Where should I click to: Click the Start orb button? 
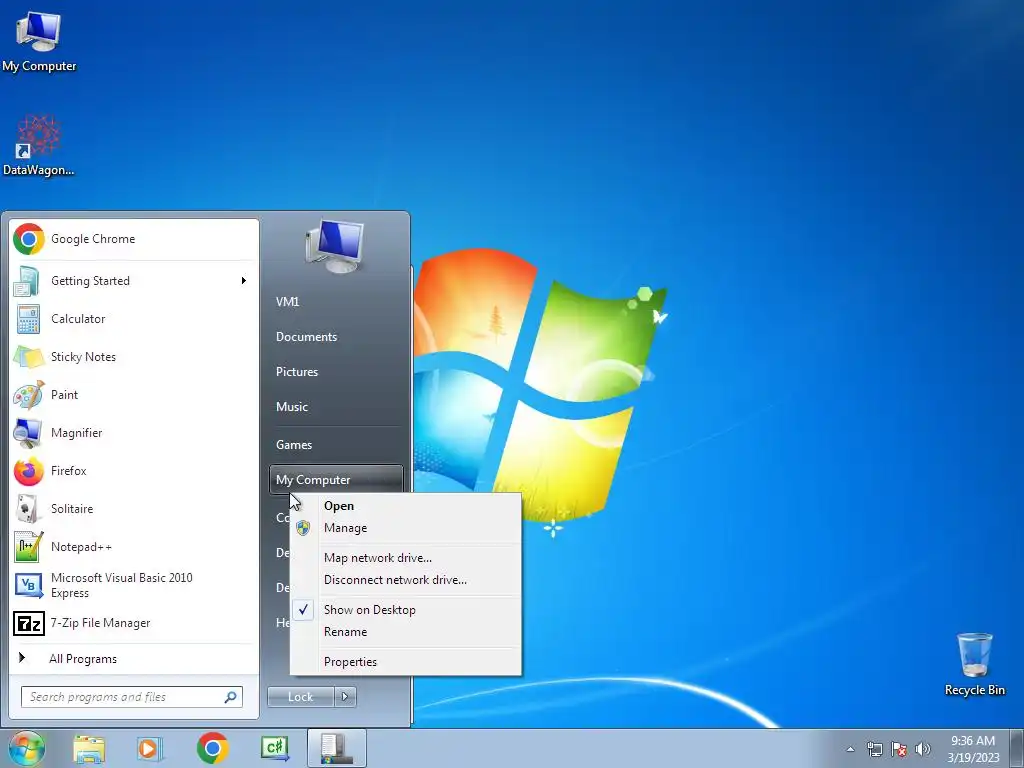26,748
